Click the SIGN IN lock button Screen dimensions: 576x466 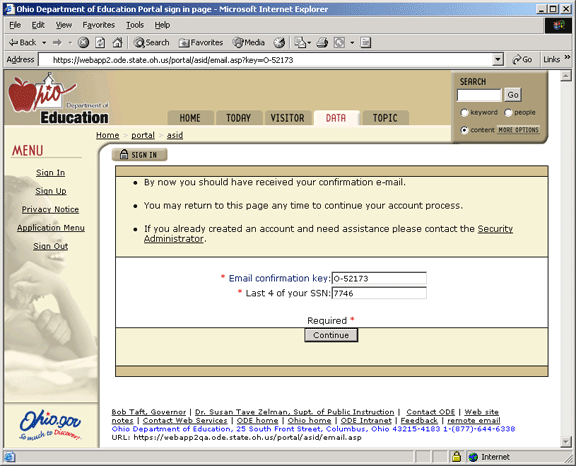[x=140, y=155]
